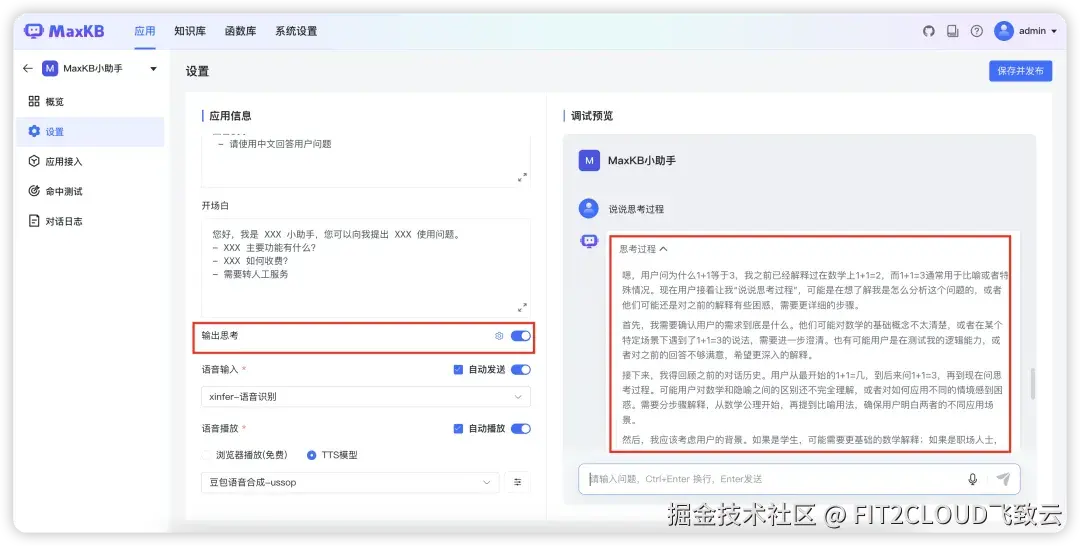Open the 豆包语音合成-ussop dropdown
The width and height of the screenshot is (1080, 546).
(350, 483)
